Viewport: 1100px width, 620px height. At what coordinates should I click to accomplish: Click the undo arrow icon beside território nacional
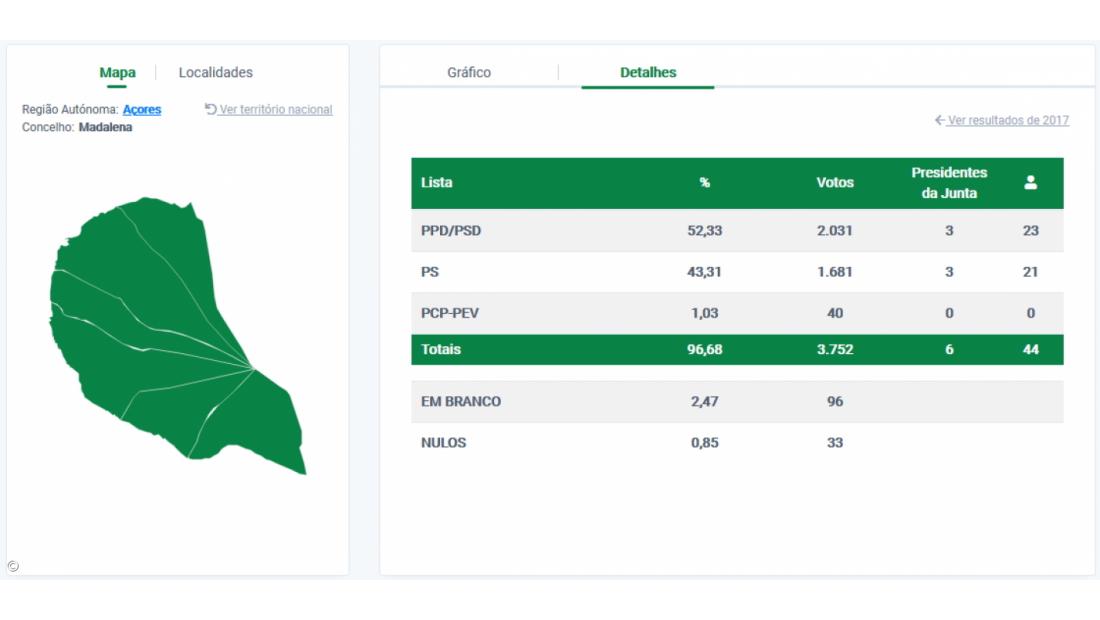coord(211,109)
